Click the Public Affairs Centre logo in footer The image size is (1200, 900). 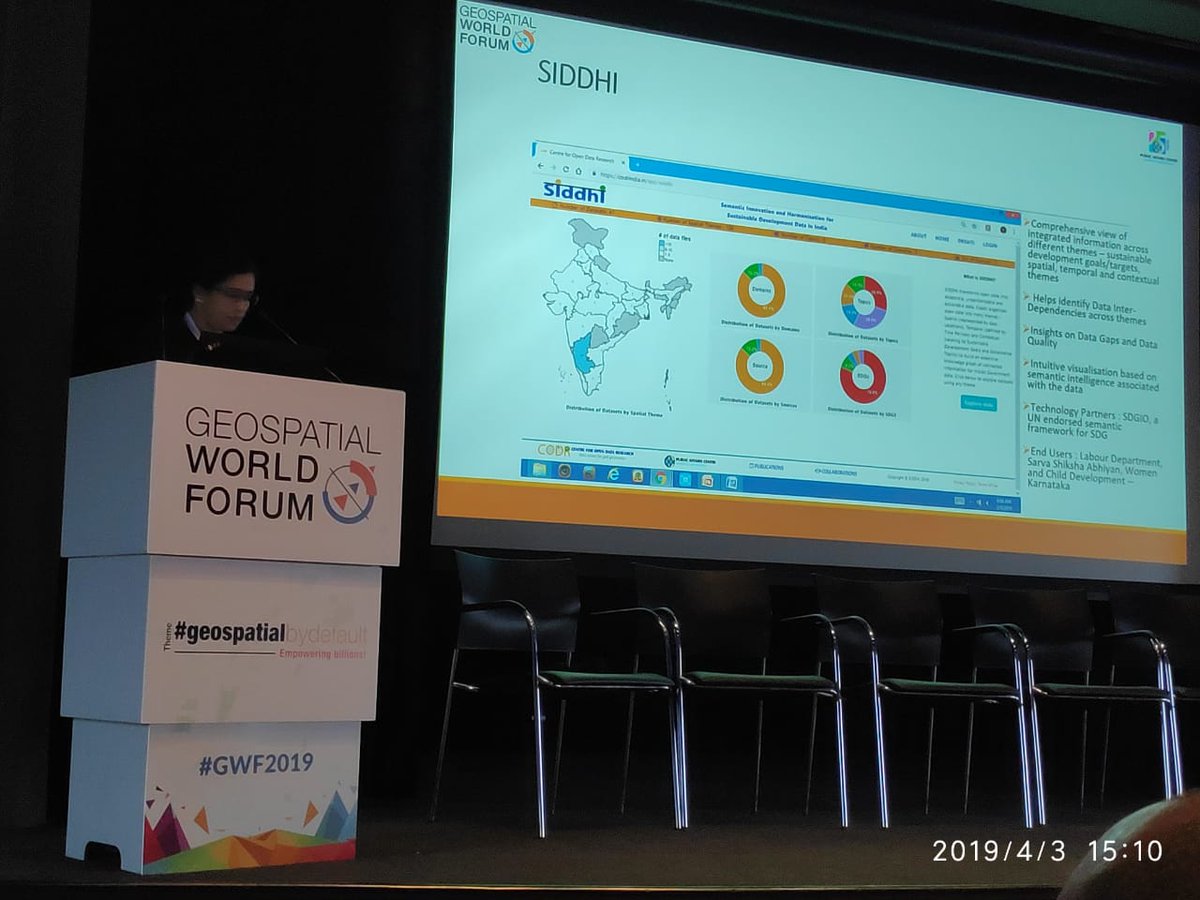(x=671, y=461)
